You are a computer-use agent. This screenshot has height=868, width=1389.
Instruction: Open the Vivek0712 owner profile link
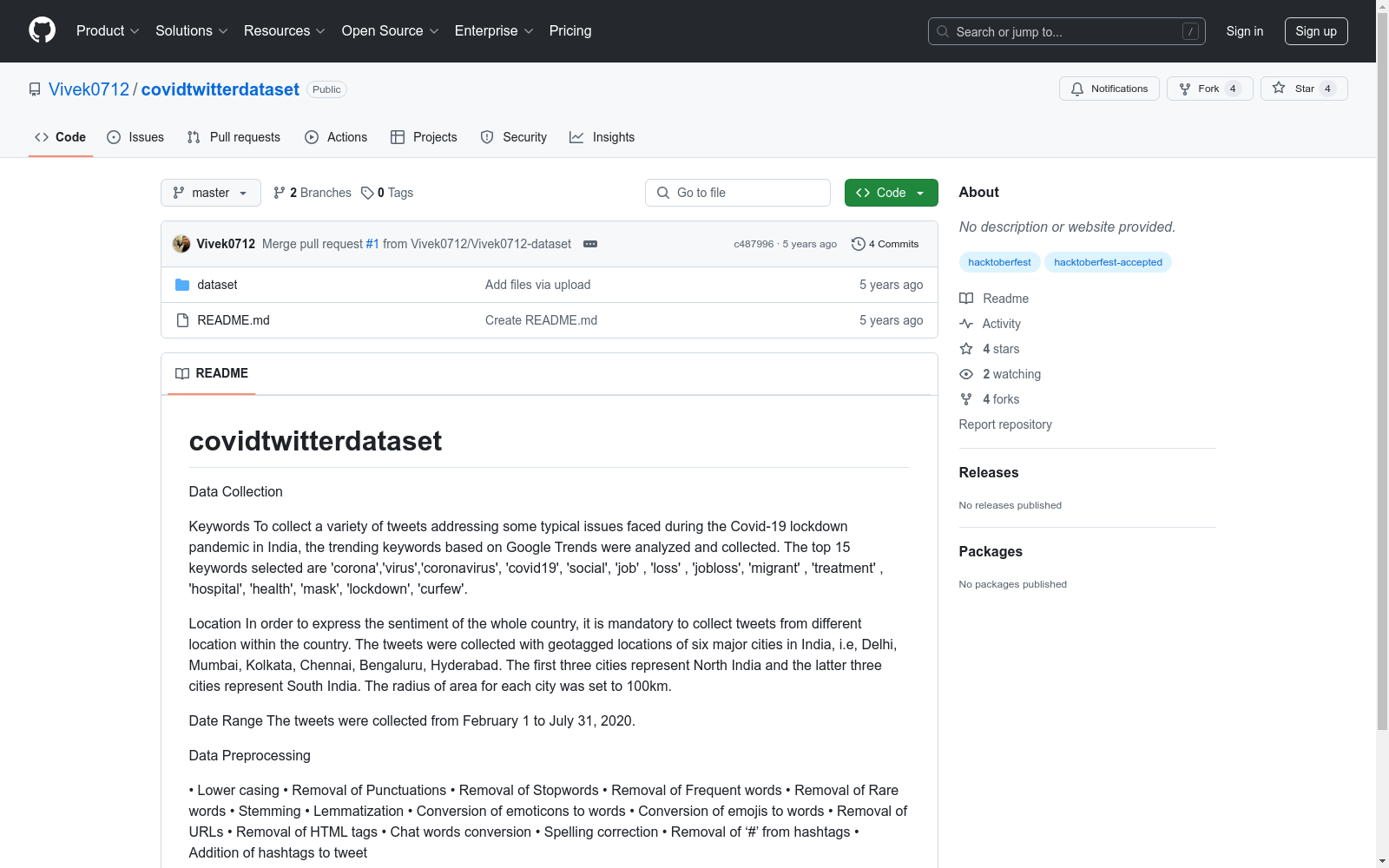click(89, 89)
